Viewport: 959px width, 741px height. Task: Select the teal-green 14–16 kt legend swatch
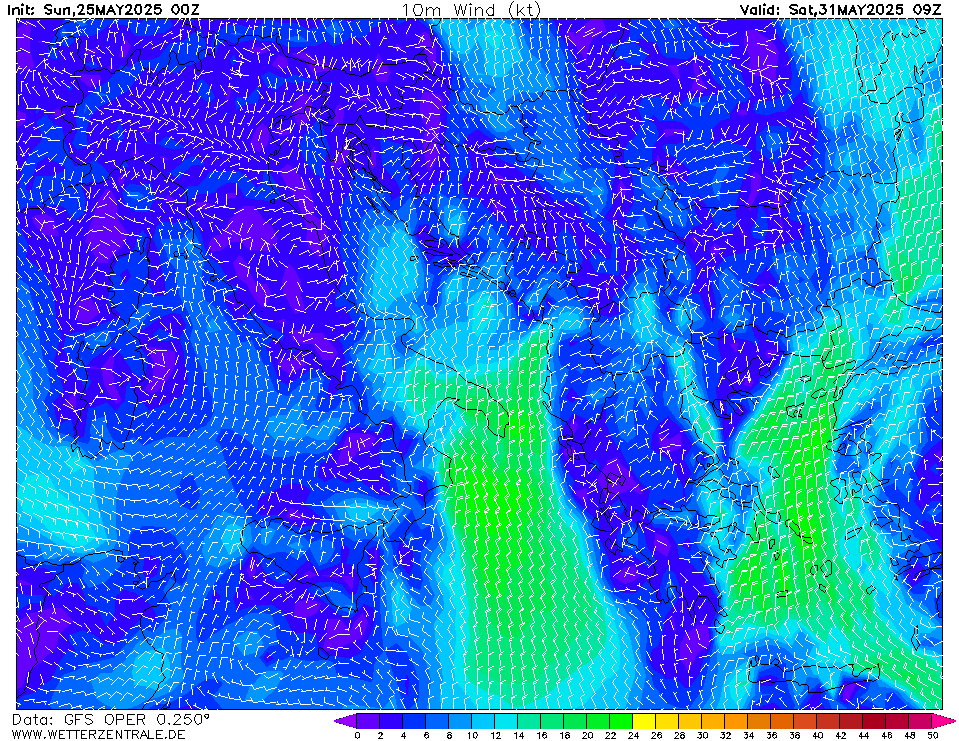(530, 721)
